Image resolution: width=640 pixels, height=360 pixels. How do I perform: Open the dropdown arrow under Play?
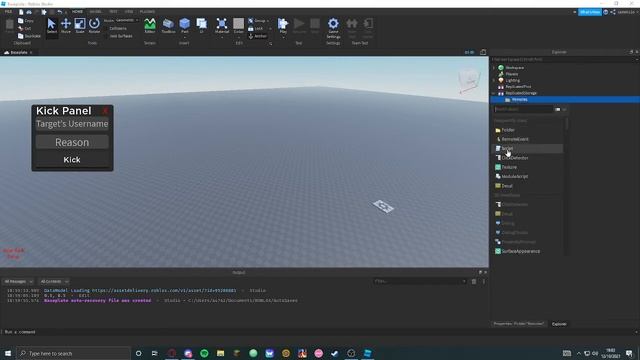click(283, 38)
